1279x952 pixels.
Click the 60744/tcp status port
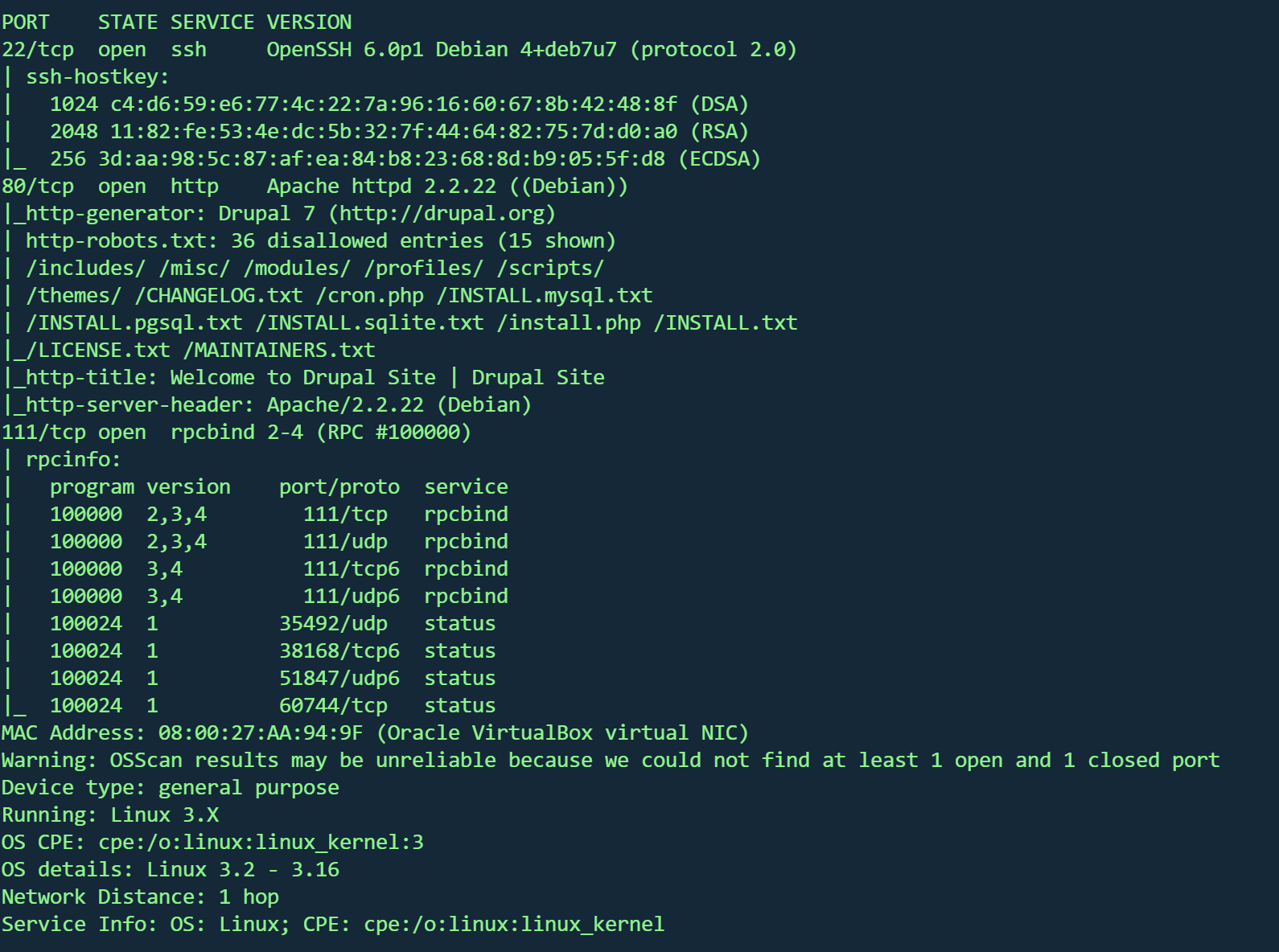point(333,706)
